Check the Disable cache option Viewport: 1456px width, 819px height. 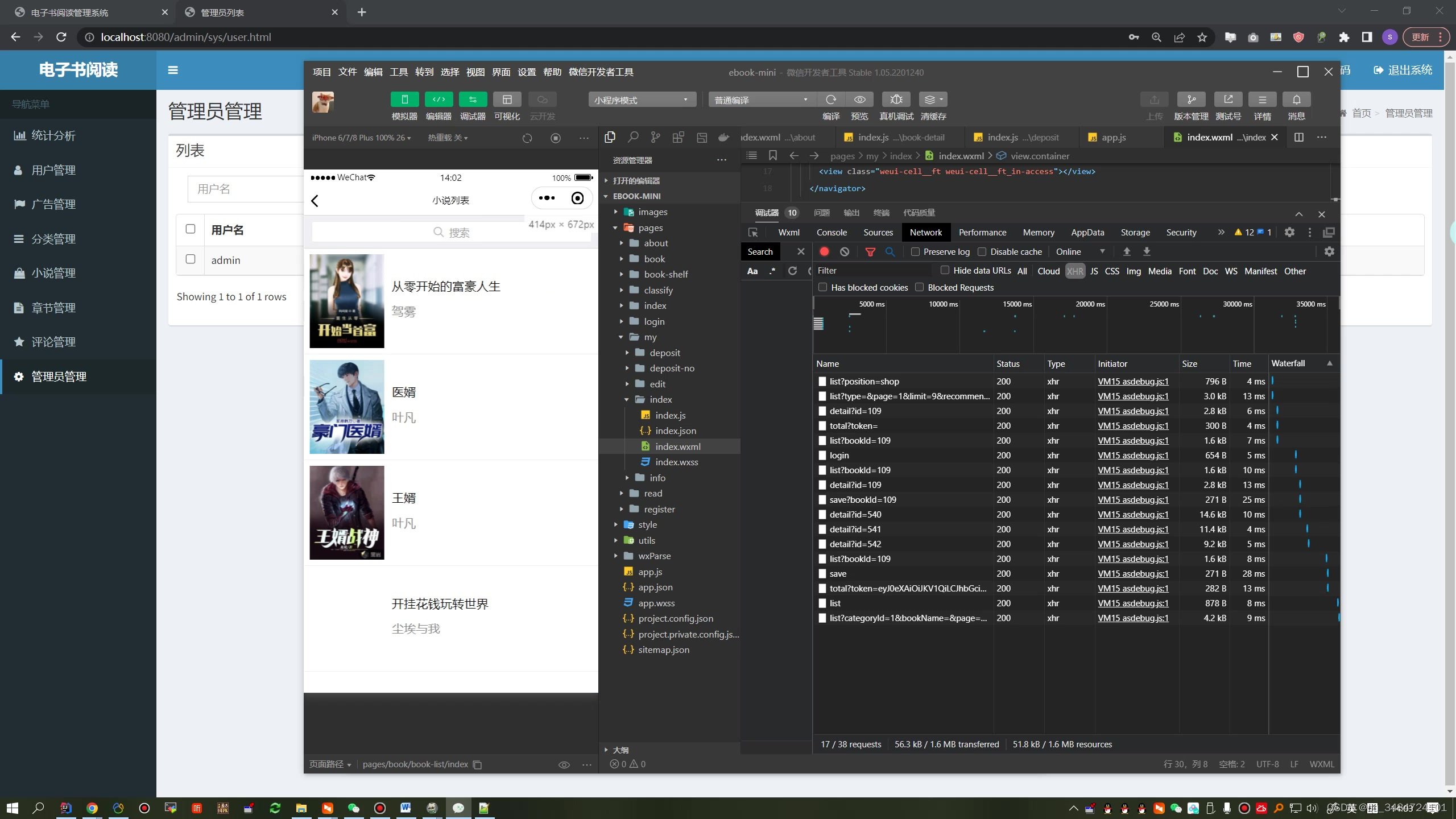[982, 251]
